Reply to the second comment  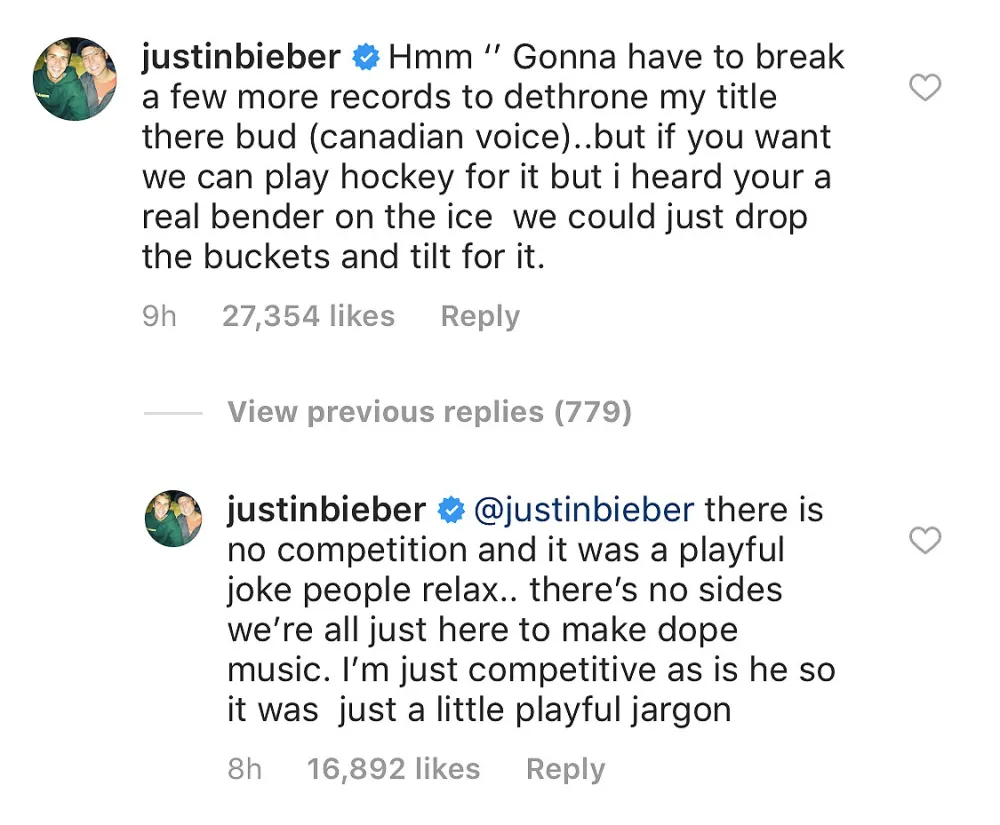click(x=565, y=769)
